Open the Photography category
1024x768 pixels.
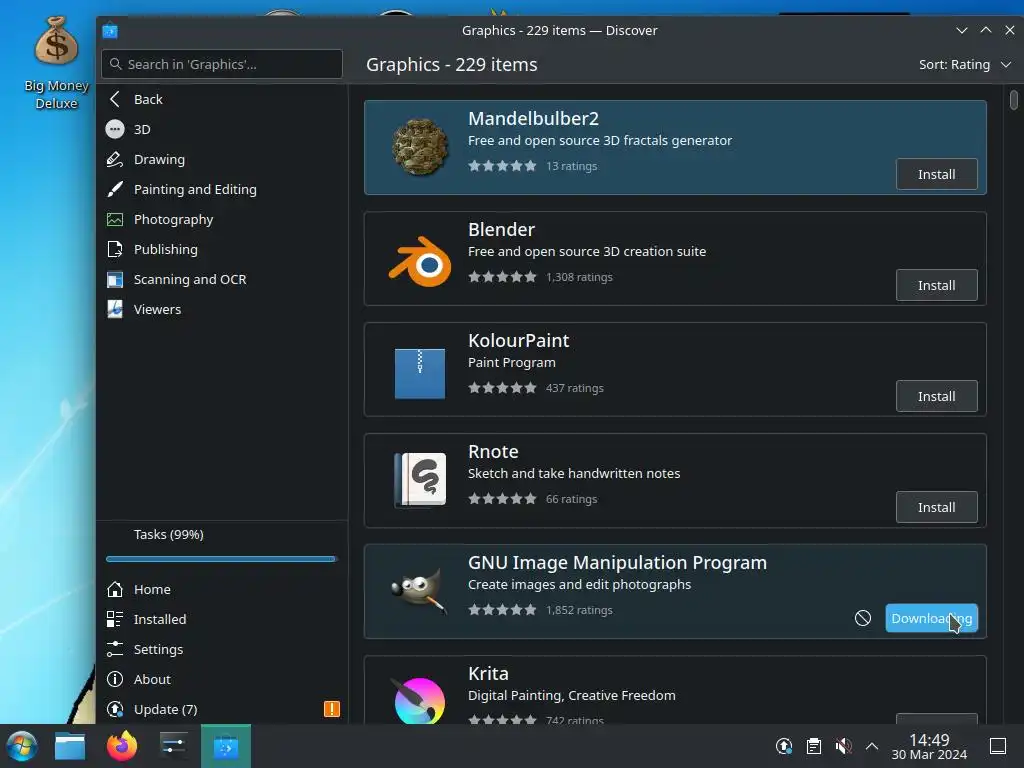click(222, 219)
